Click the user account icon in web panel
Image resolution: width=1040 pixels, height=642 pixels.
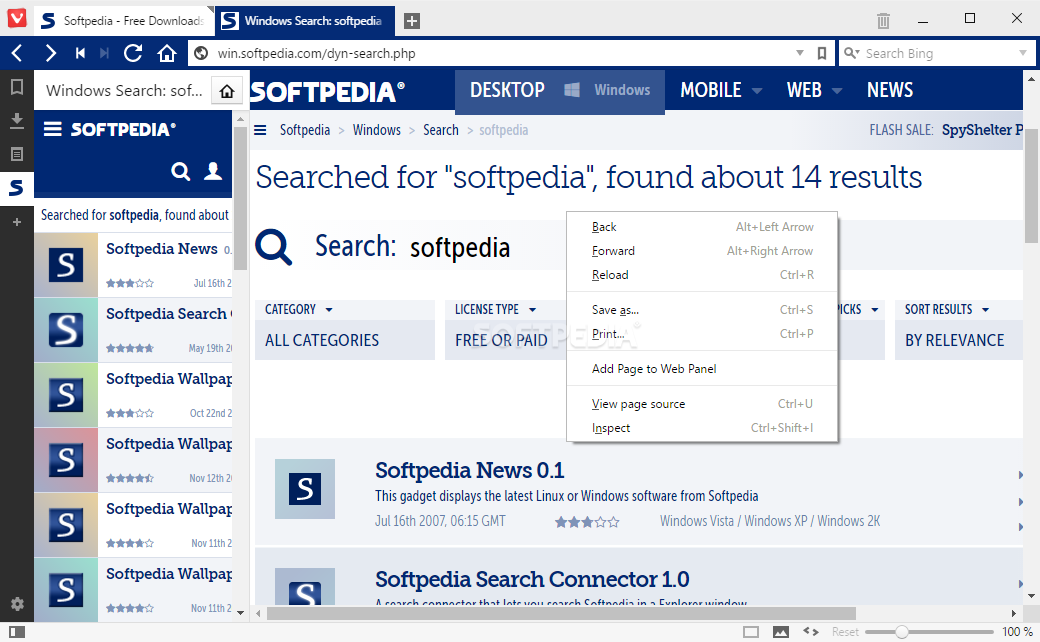[x=213, y=171]
